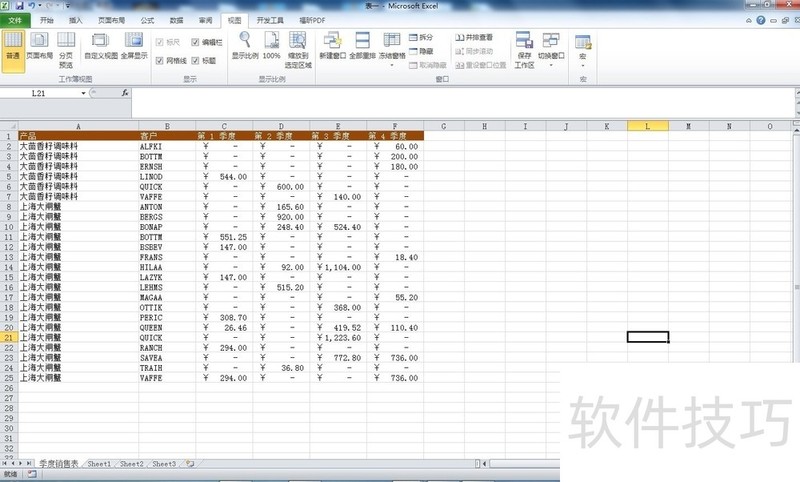Toggle the 标尺 ruler checkbox
The image size is (800, 482).
pos(159,42)
